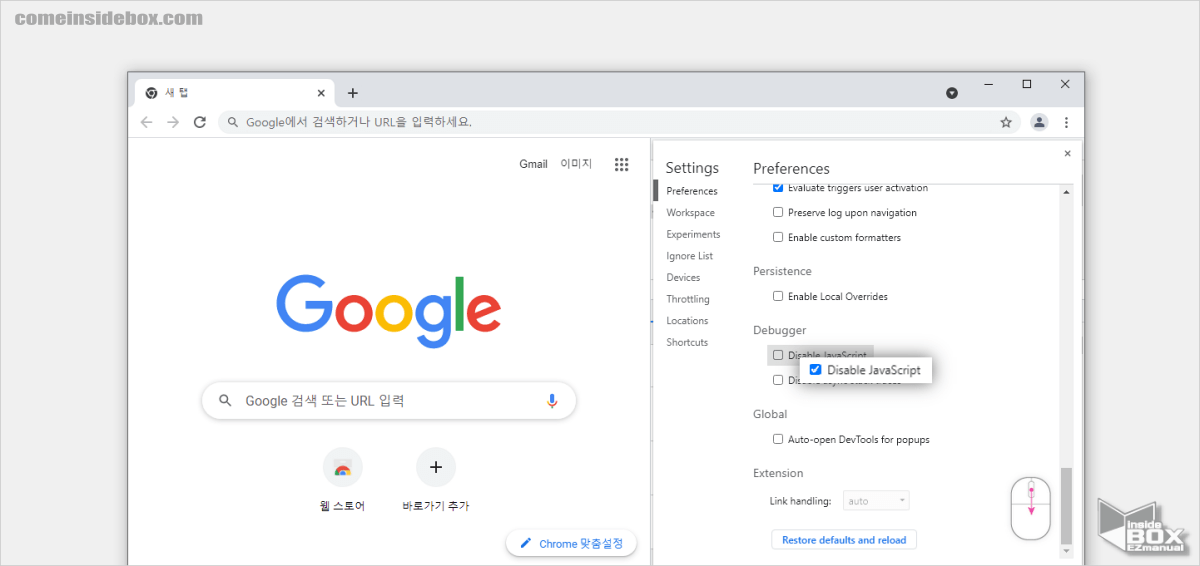Enable Local Overrides checkbox

[778, 296]
